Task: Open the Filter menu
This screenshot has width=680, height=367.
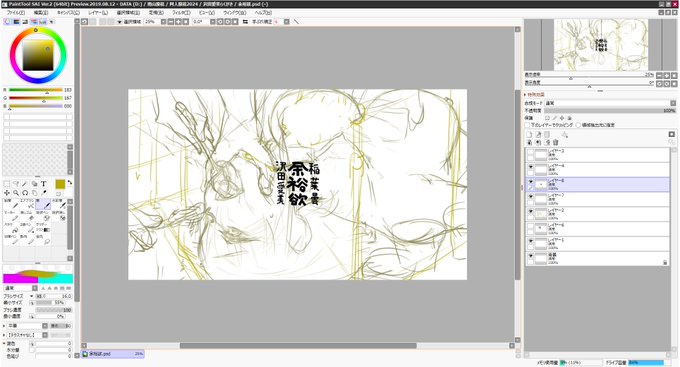Action: (181, 13)
